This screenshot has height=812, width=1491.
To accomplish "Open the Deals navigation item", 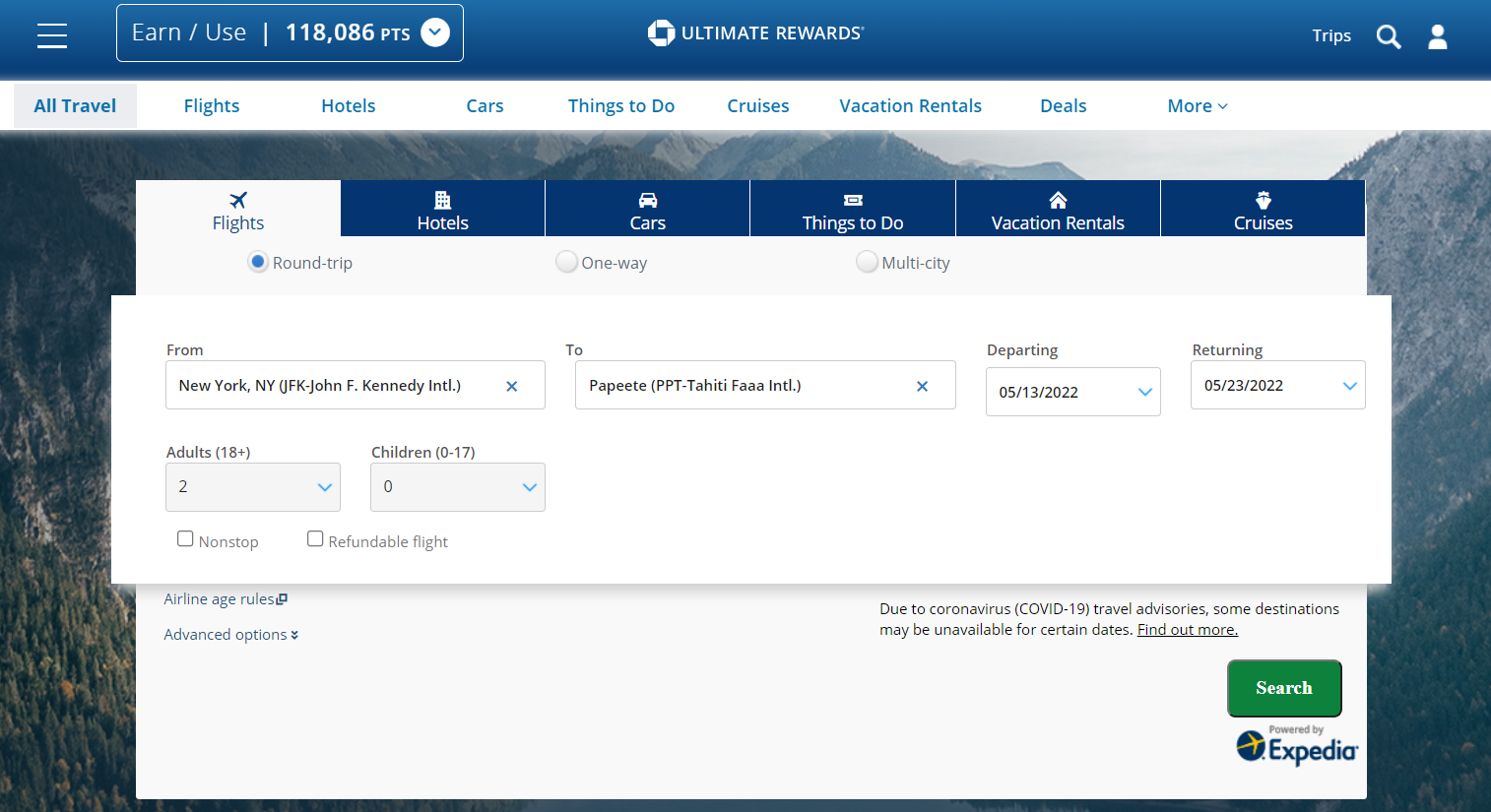I will click(1063, 105).
